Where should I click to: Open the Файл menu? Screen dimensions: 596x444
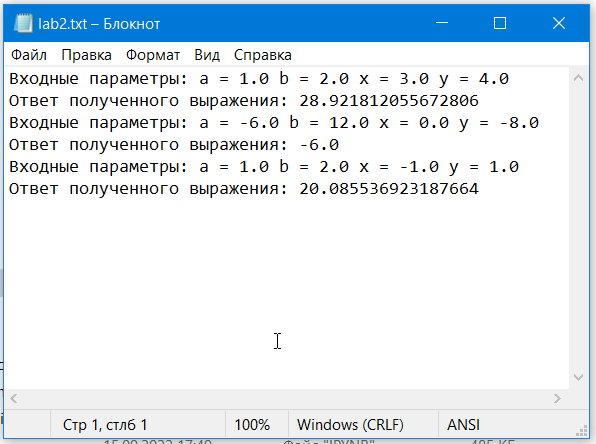29,55
